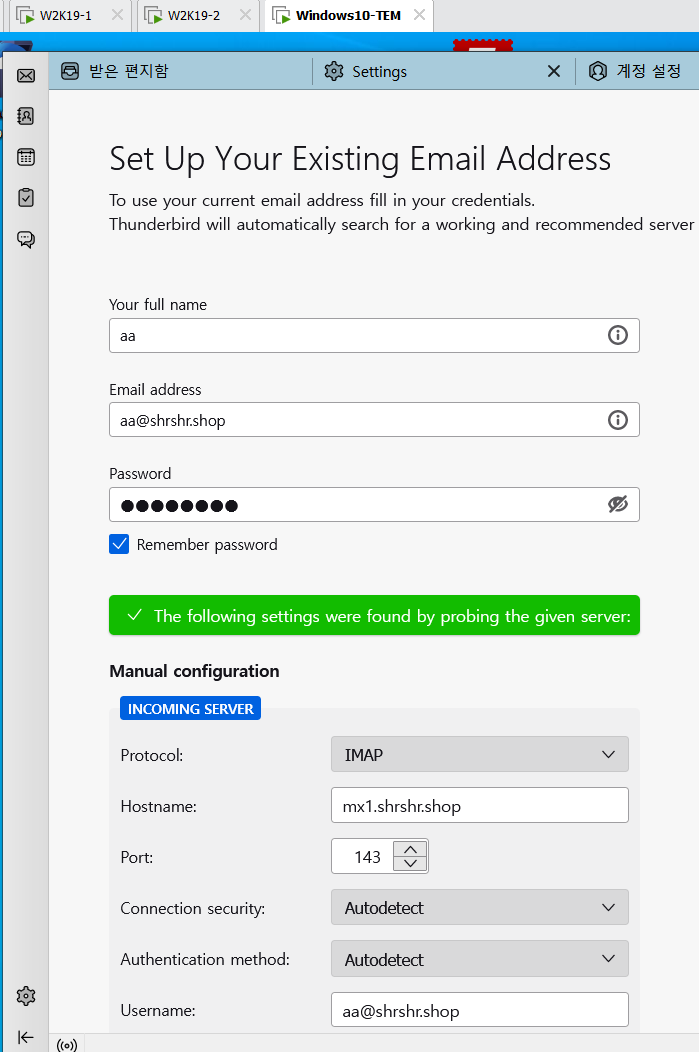Uncheck Remember password checkbox
699x1052 pixels.
point(119,543)
